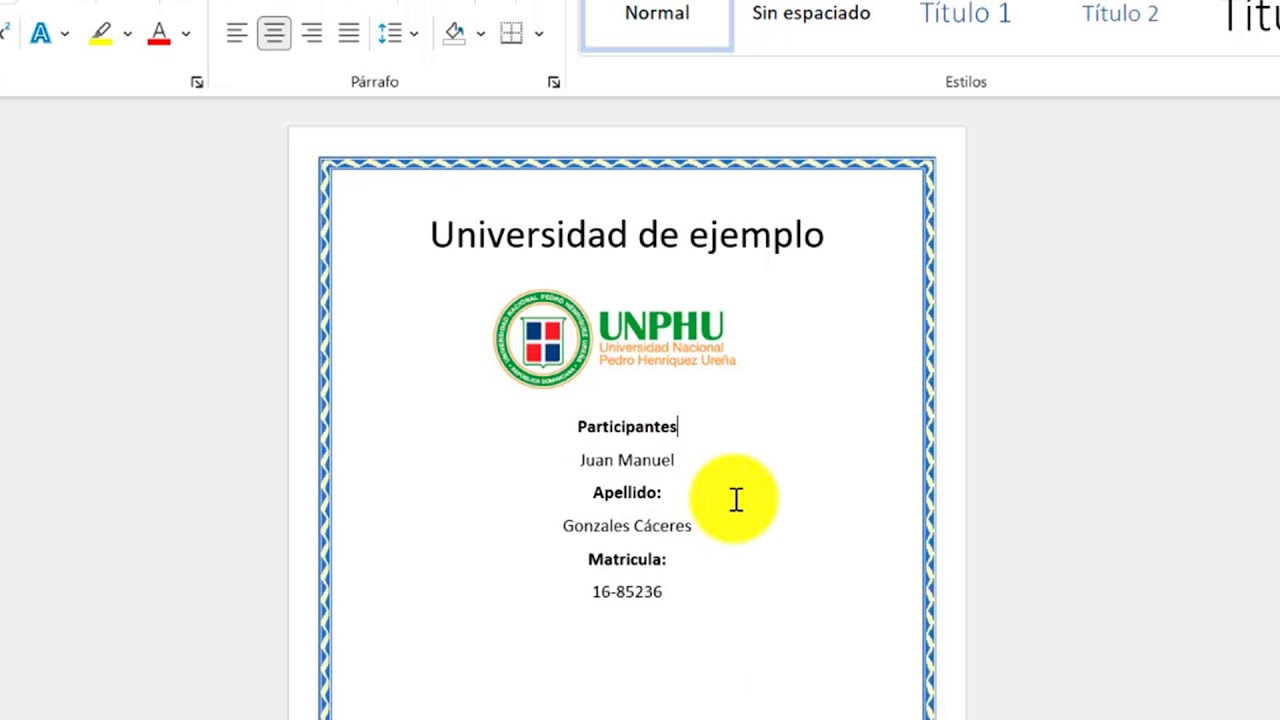Open the Párrafo dialog box launcher
The width and height of the screenshot is (1280, 720).
click(554, 83)
